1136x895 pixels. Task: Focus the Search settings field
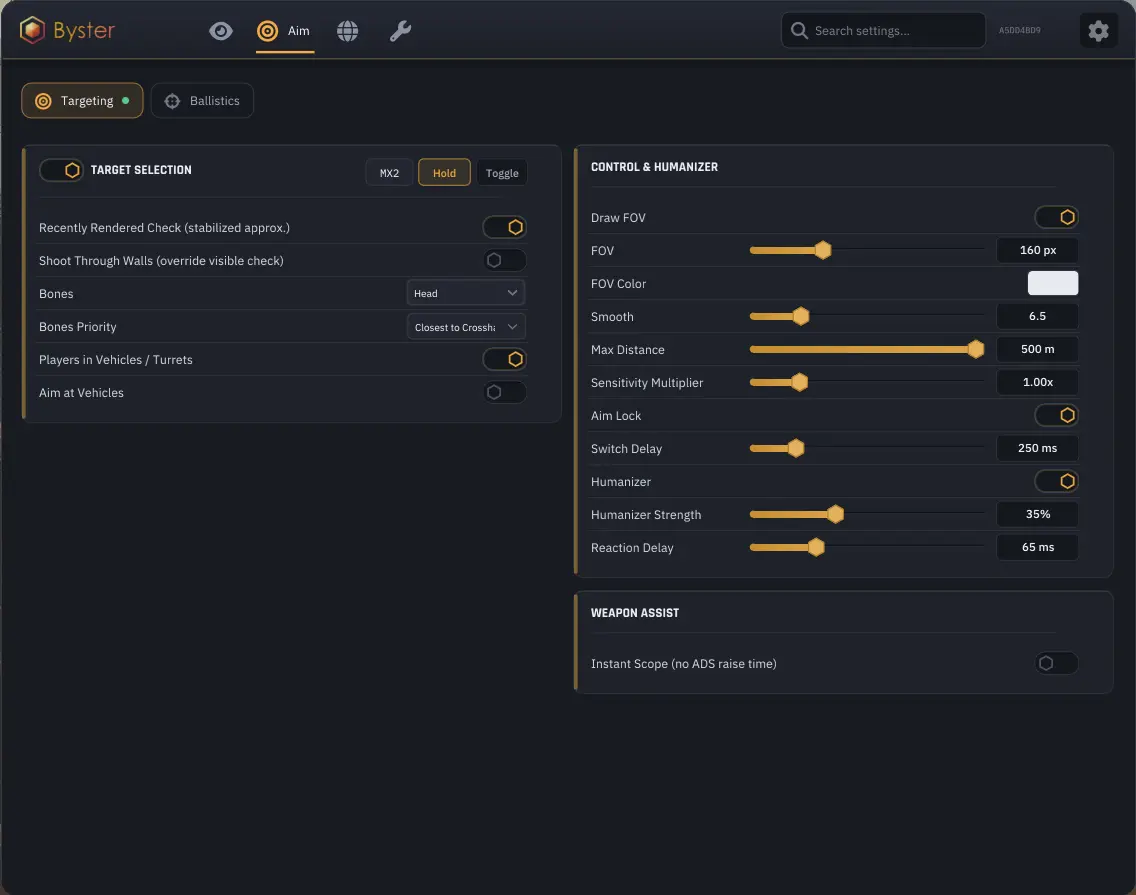click(883, 30)
